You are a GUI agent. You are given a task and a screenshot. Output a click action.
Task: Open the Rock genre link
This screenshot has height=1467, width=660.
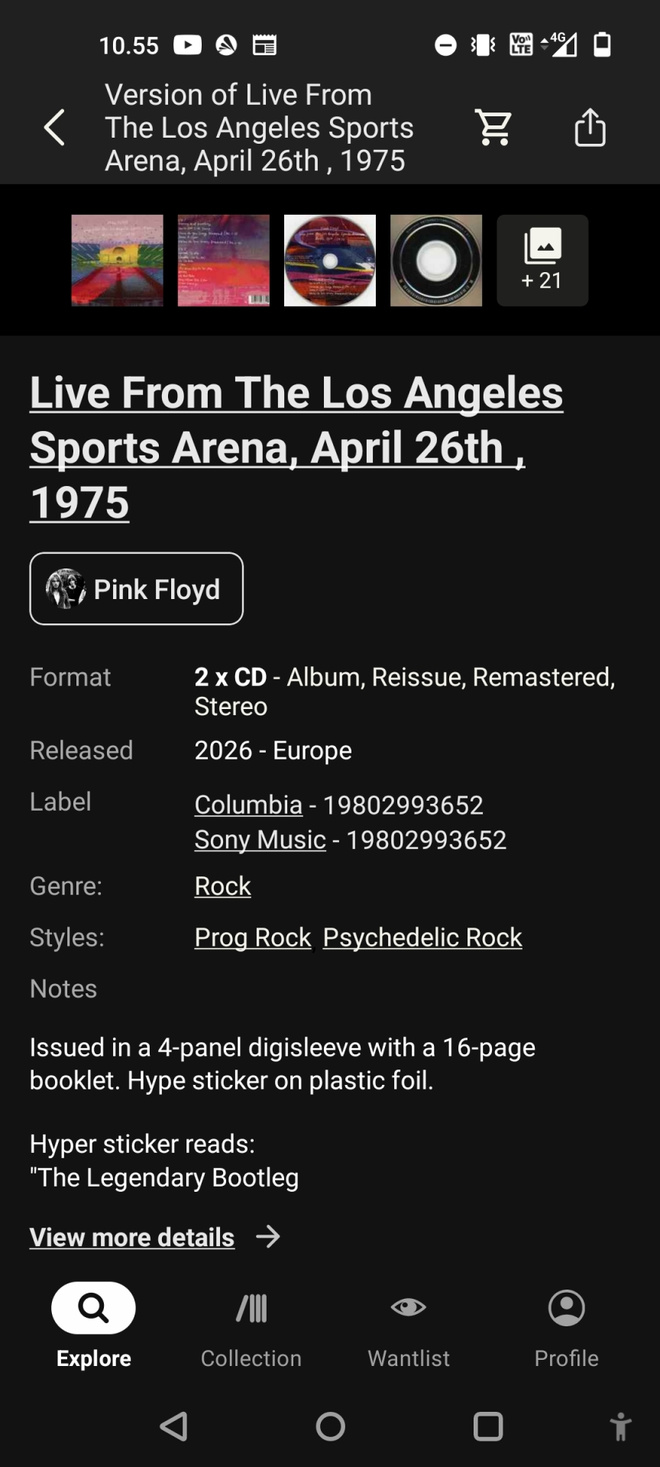point(223,886)
